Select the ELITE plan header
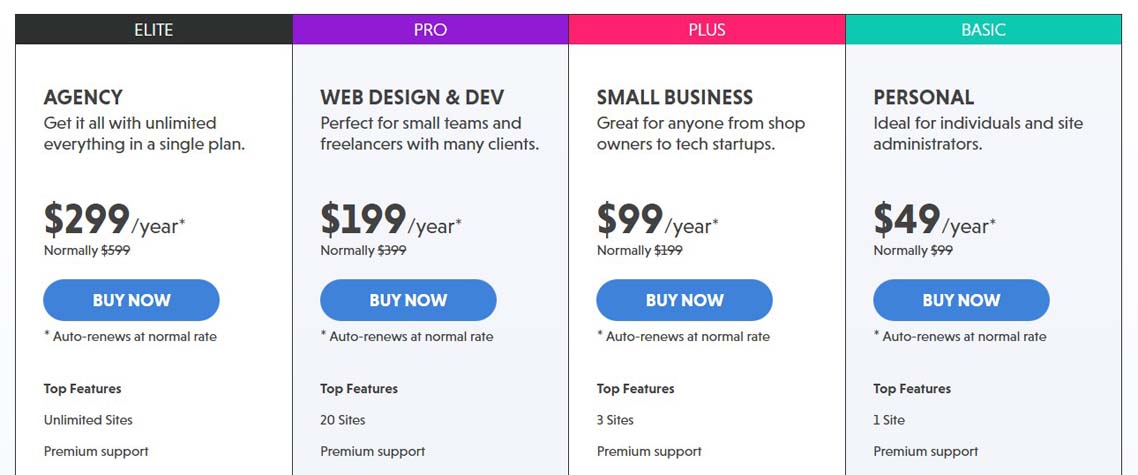The image size is (1138, 475). 154,30
